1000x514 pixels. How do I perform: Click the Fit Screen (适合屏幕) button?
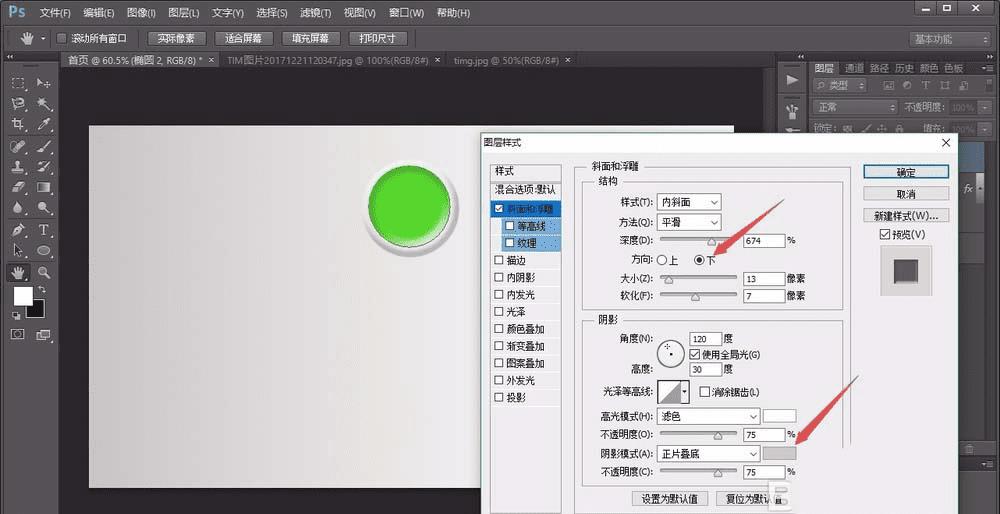[x=244, y=38]
